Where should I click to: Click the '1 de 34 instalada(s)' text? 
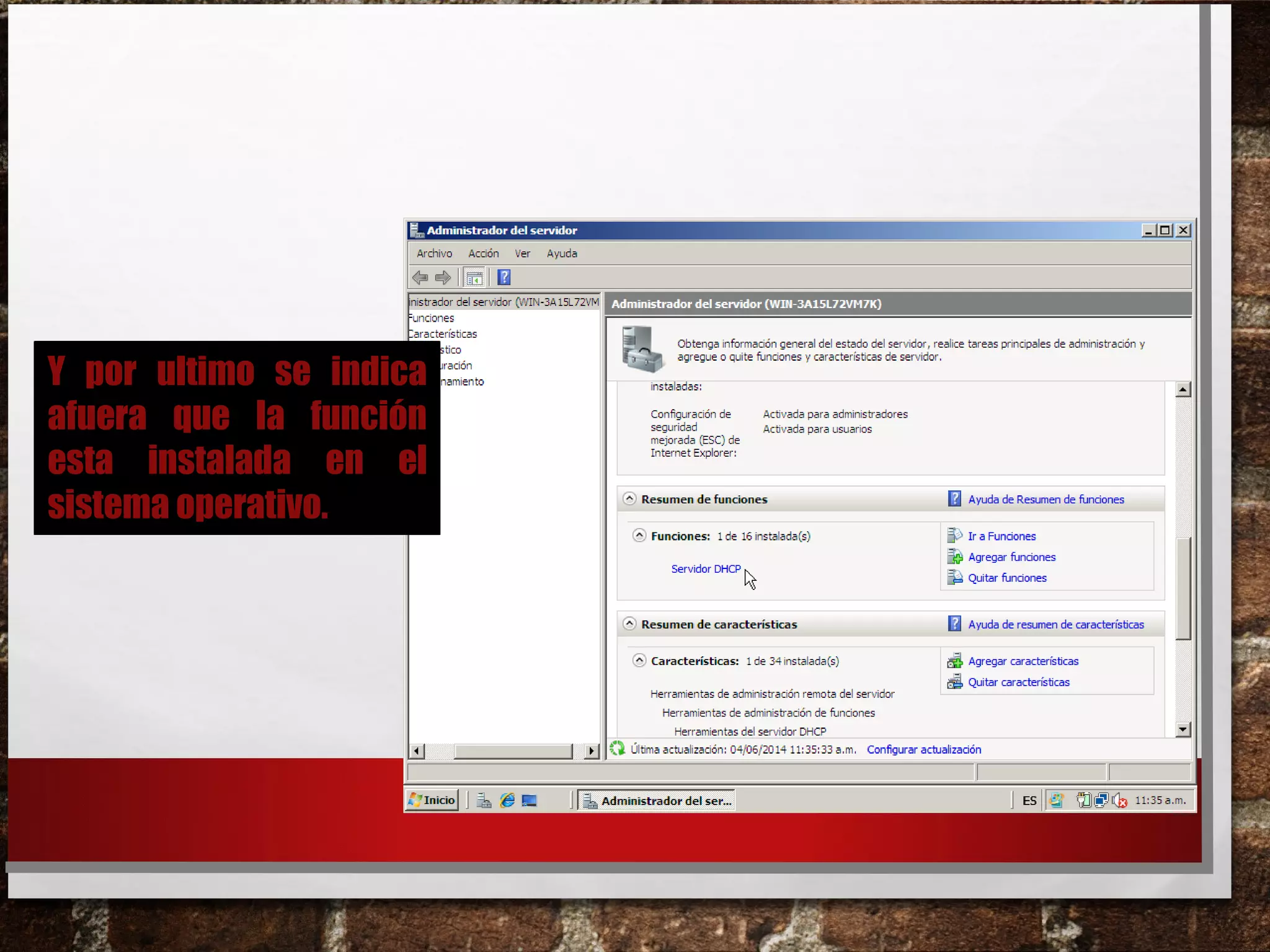[x=792, y=661]
